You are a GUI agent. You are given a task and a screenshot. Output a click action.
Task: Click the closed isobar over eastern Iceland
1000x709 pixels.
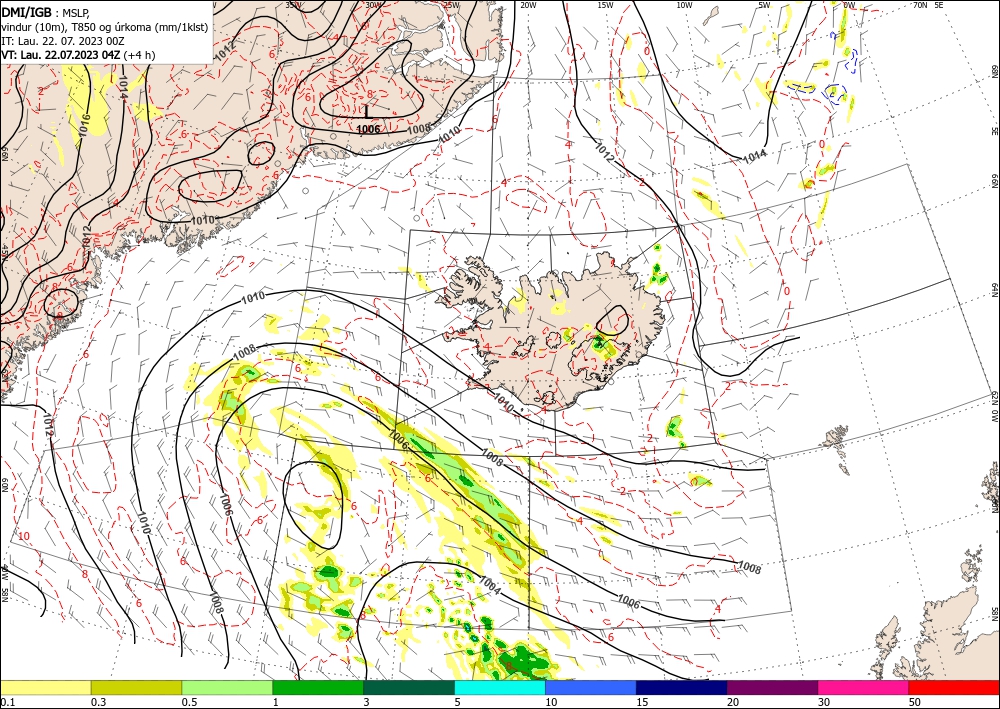point(614,320)
